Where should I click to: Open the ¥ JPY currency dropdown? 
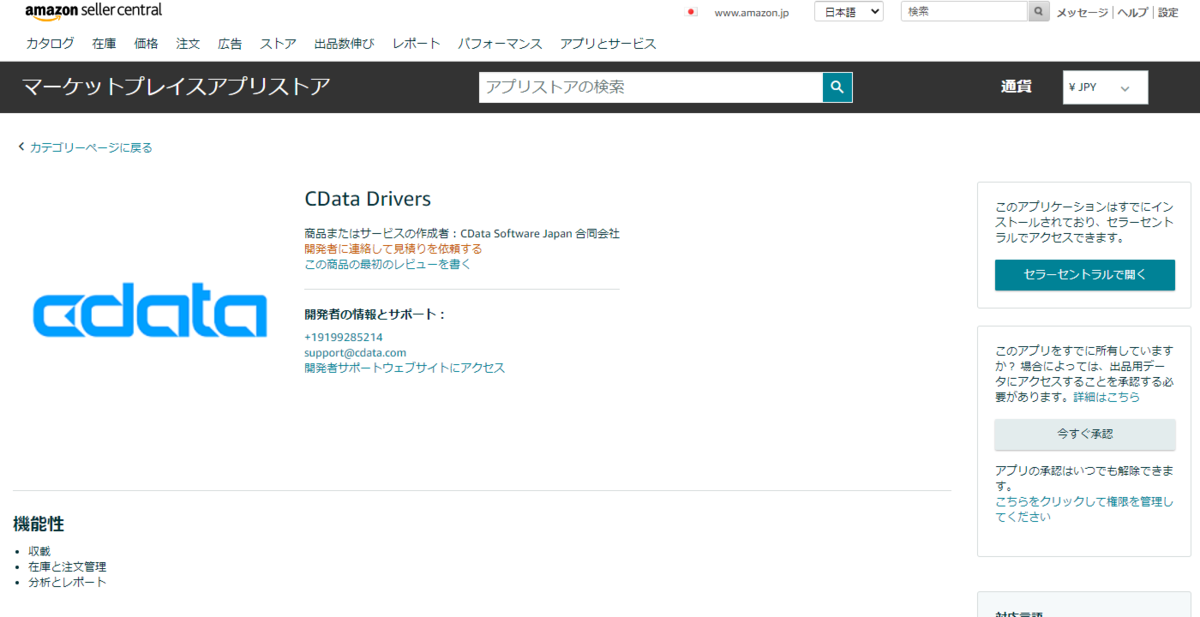1105,87
